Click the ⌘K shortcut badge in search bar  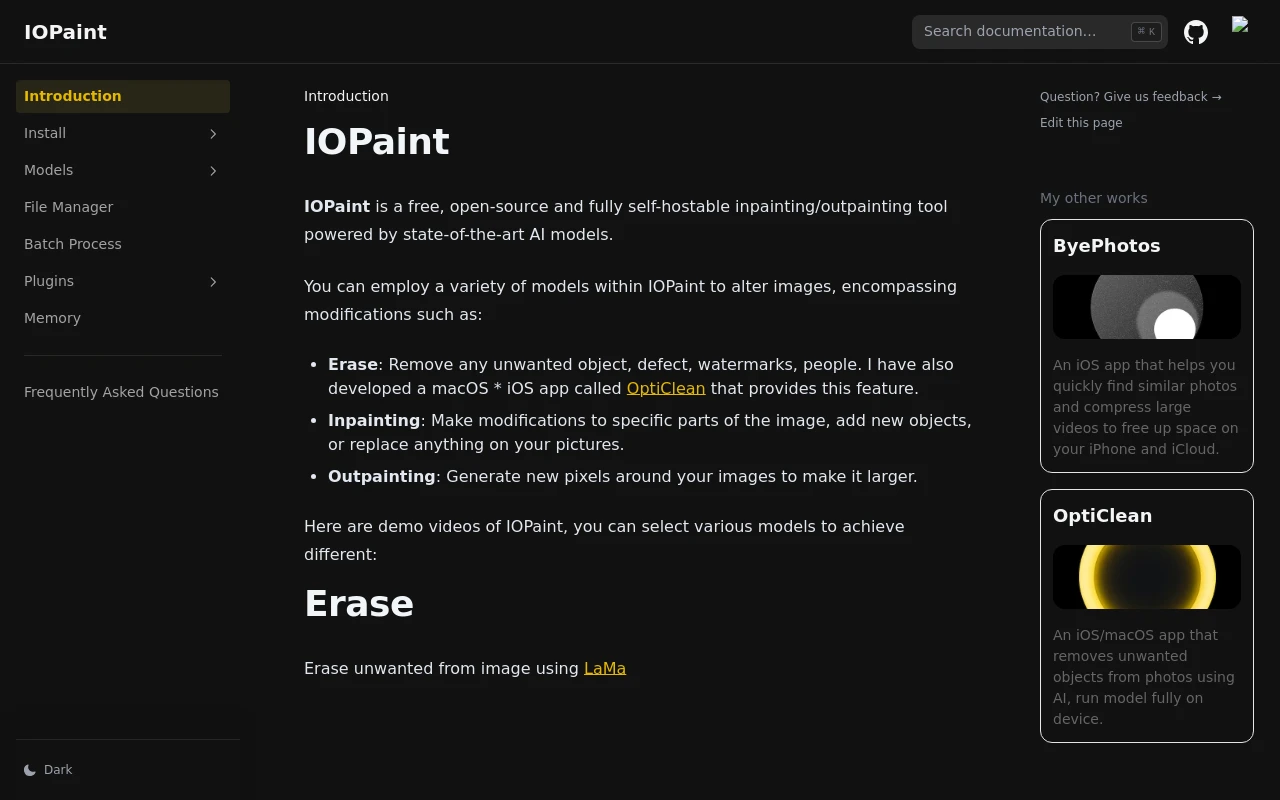[1144, 31]
